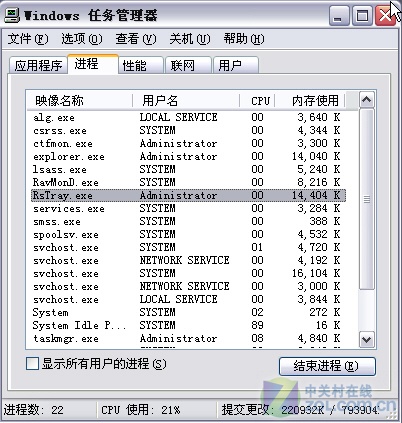Viewport: 402px width, 423px height.
Task: Minimize the Task Manager window
Action: click(x=339, y=16)
